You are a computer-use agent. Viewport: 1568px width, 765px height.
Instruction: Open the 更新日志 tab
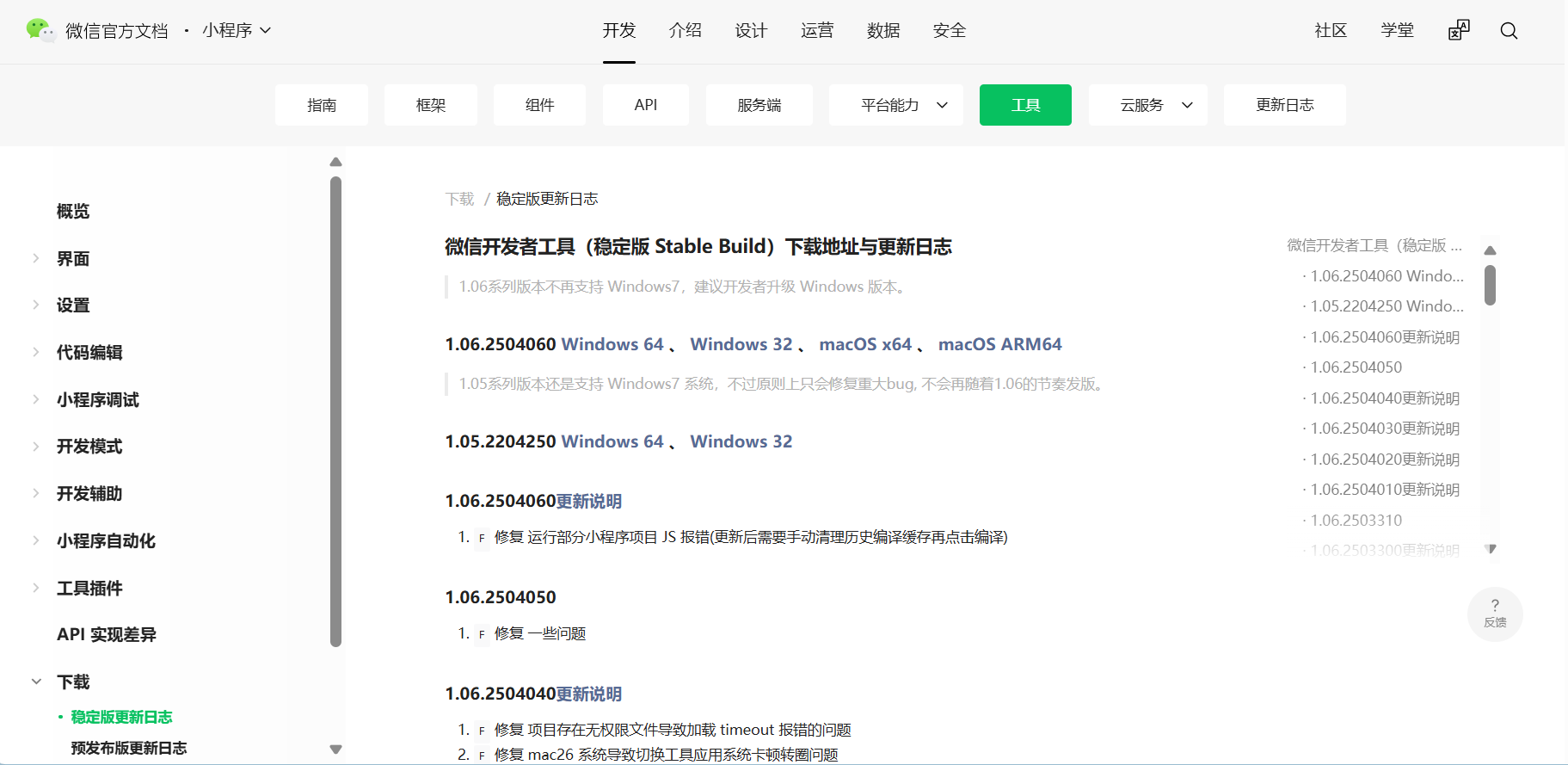coord(1285,105)
